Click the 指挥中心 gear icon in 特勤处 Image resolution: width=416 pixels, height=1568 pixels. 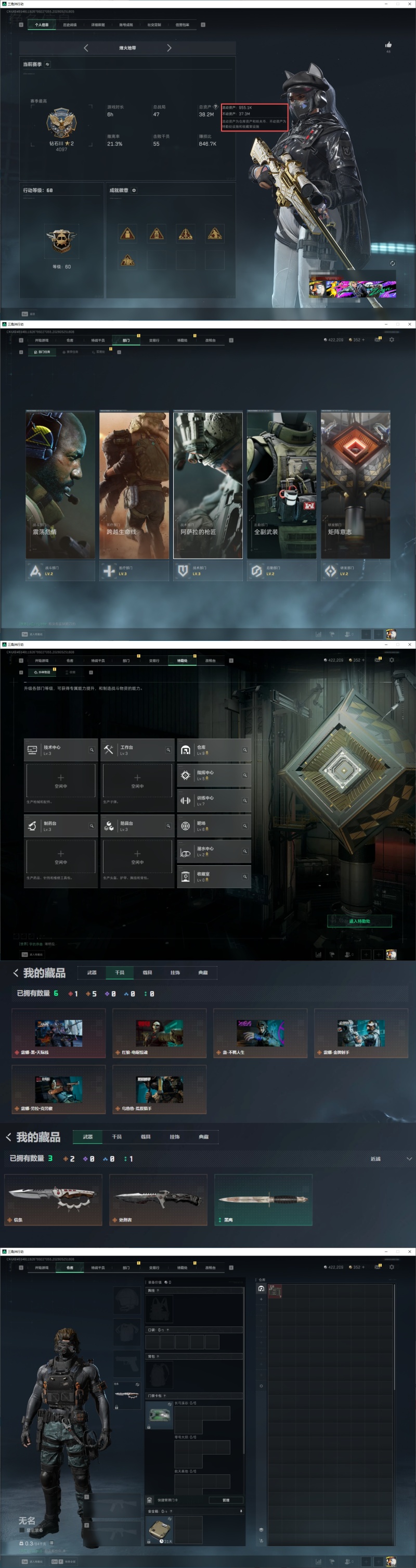pos(186,775)
